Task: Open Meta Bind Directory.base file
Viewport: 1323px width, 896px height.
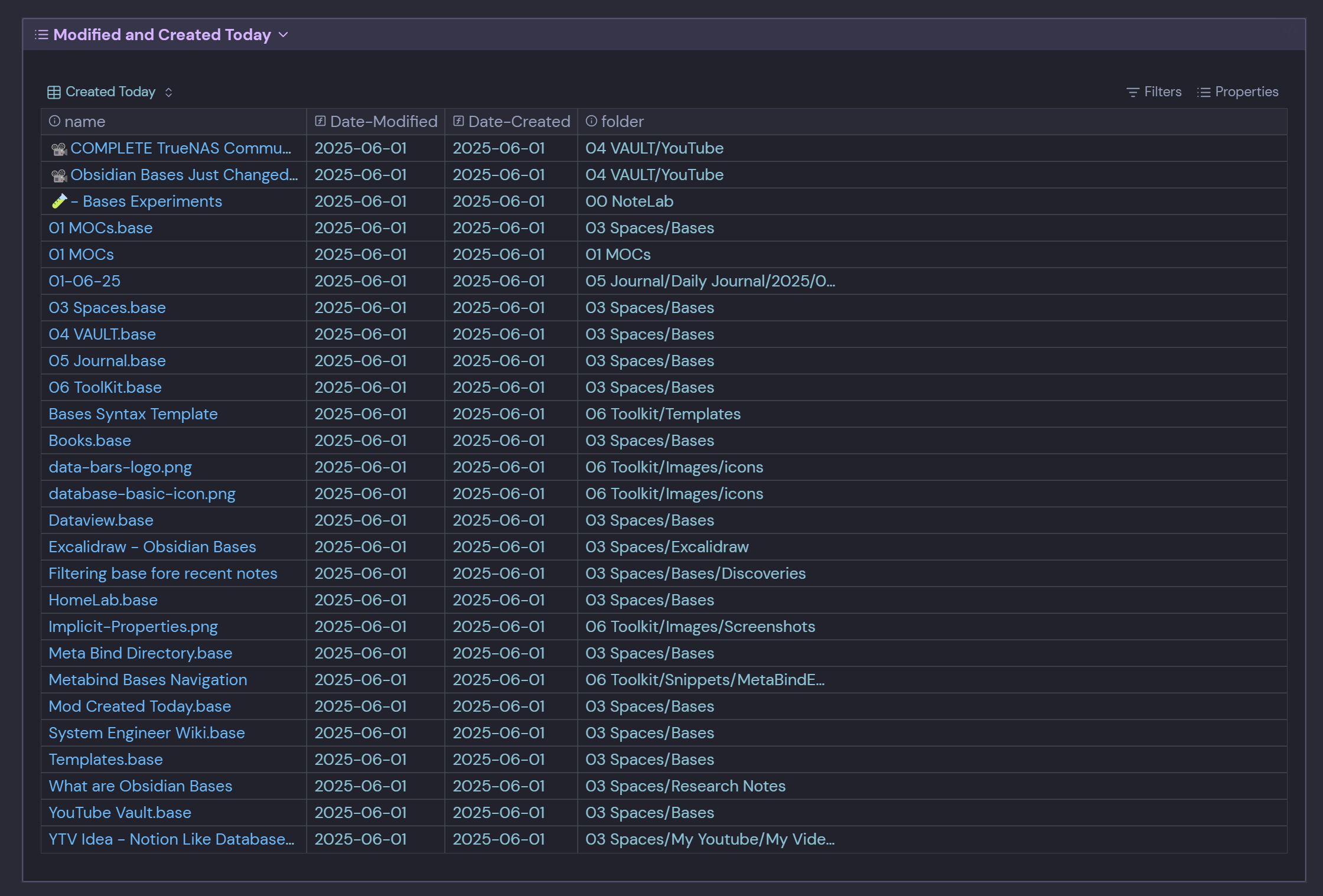Action: click(141, 653)
